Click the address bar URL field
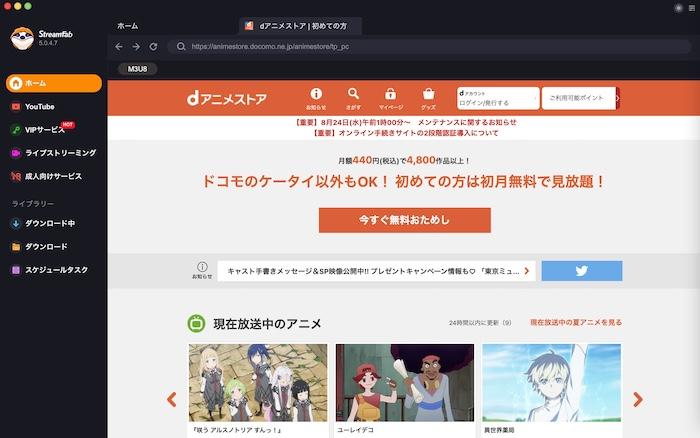Image resolution: width=700 pixels, height=438 pixels. click(429, 46)
